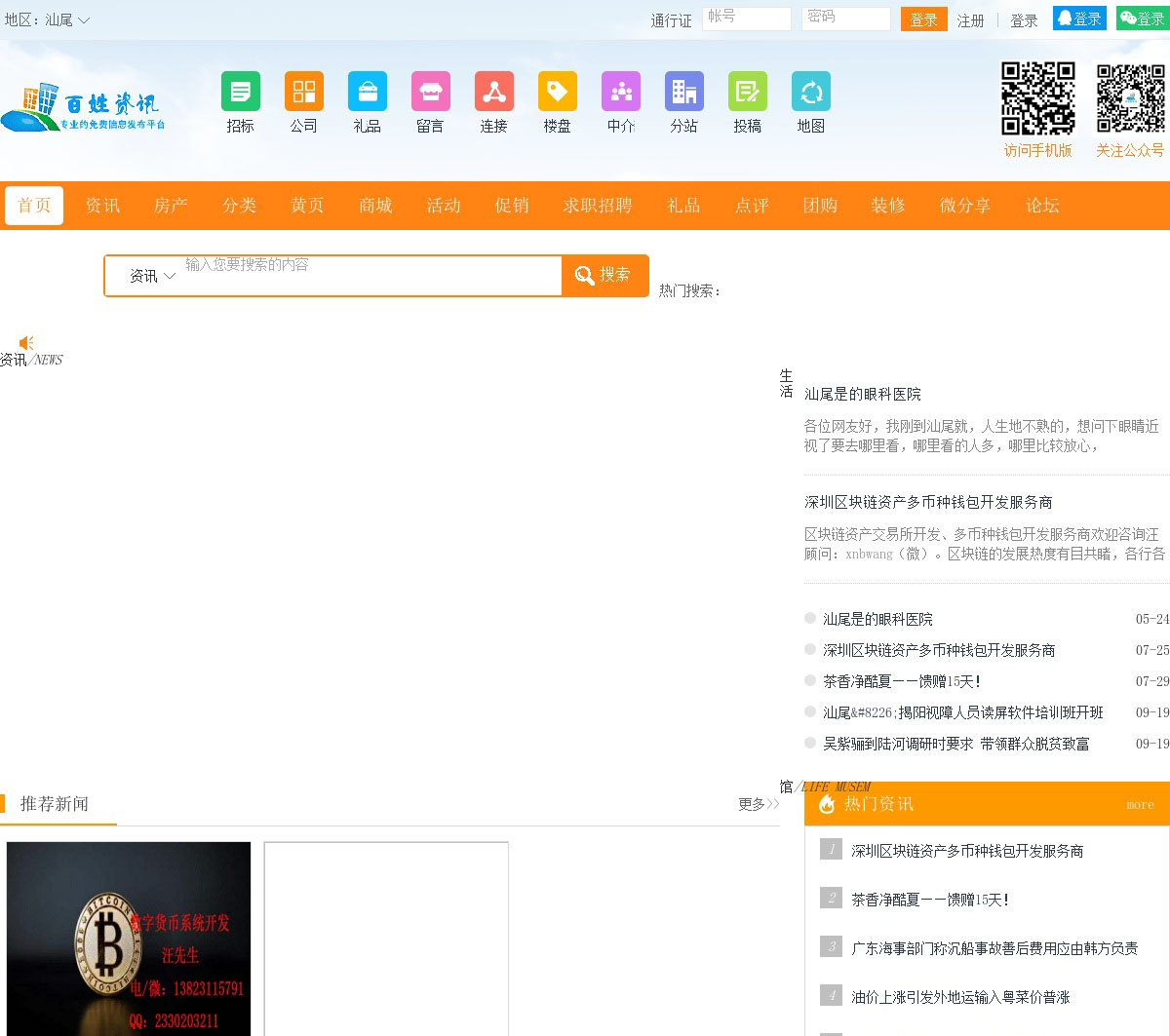Open the pink 留言 icon

click(430, 93)
